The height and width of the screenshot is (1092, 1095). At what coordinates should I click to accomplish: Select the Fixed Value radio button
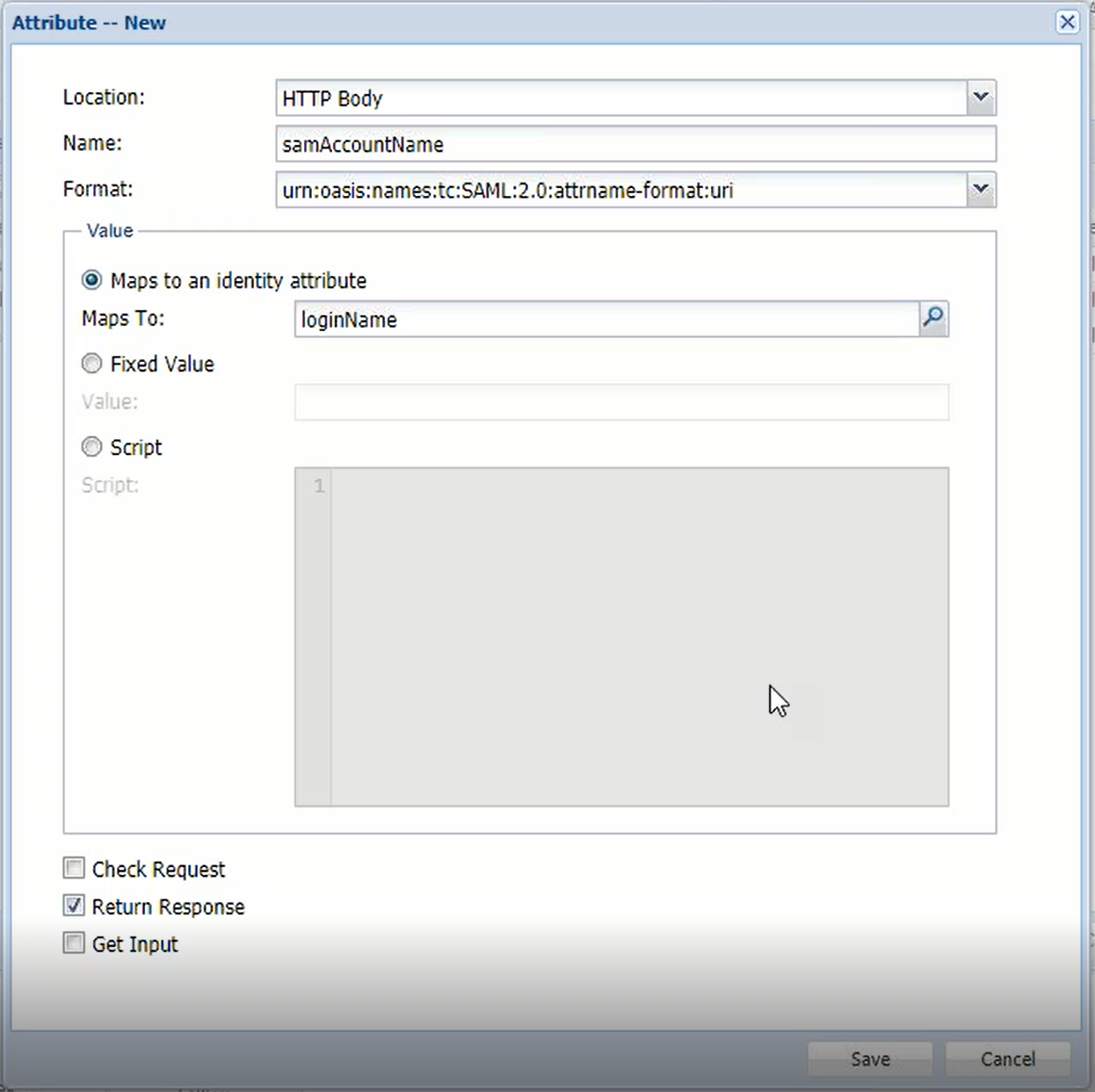pyautogui.click(x=92, y=364)
